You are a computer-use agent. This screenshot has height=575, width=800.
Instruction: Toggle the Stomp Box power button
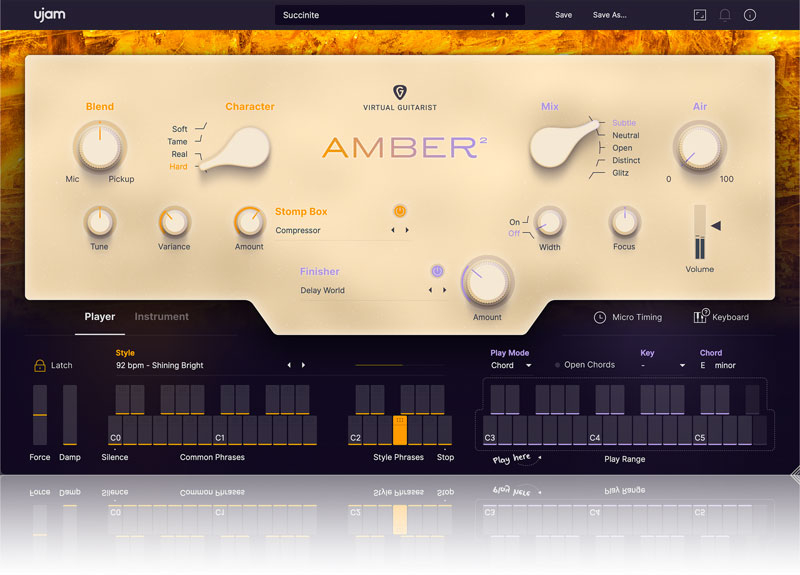pos(400,211)
